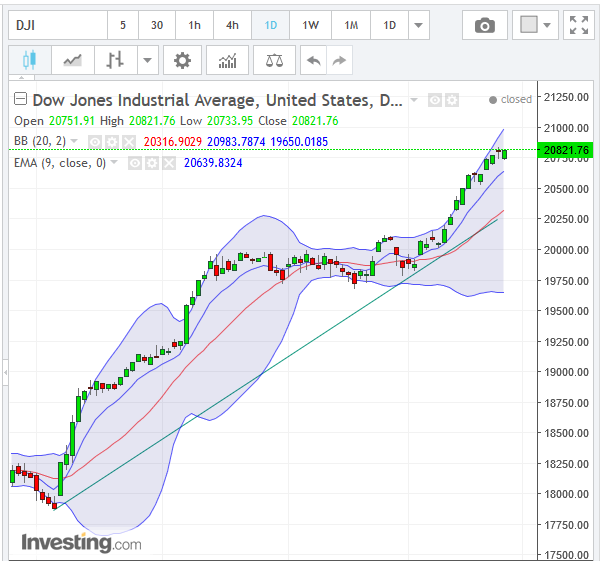
Task: Remove the BB indicator with X
Action: pos(129,142)
